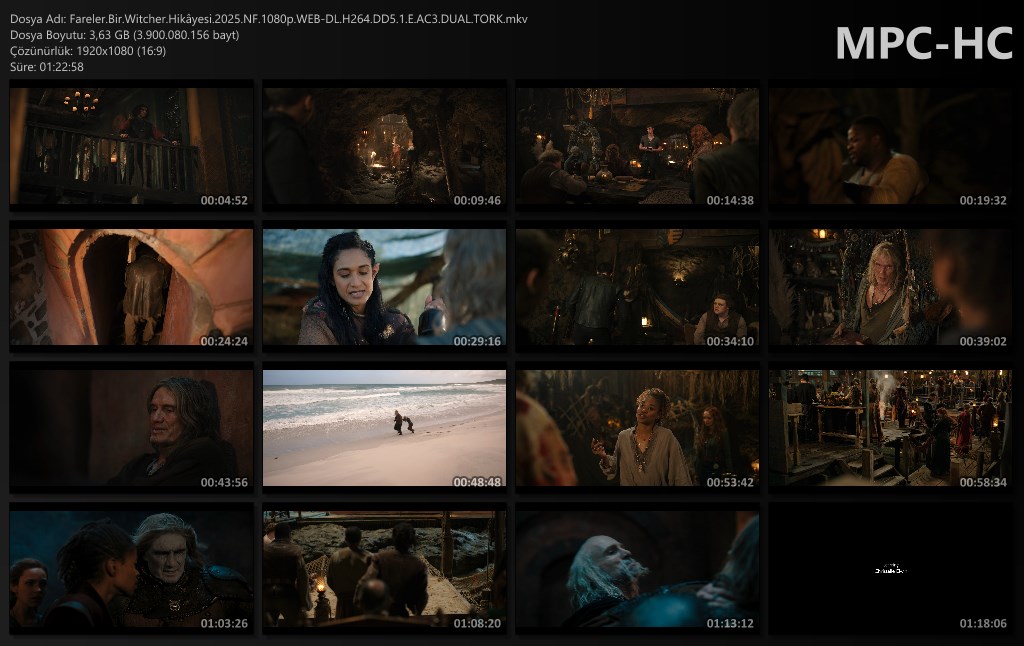1024x646 pixels.
Task: Click the 1920x1080 resolution text
Action: pos(88,51)
